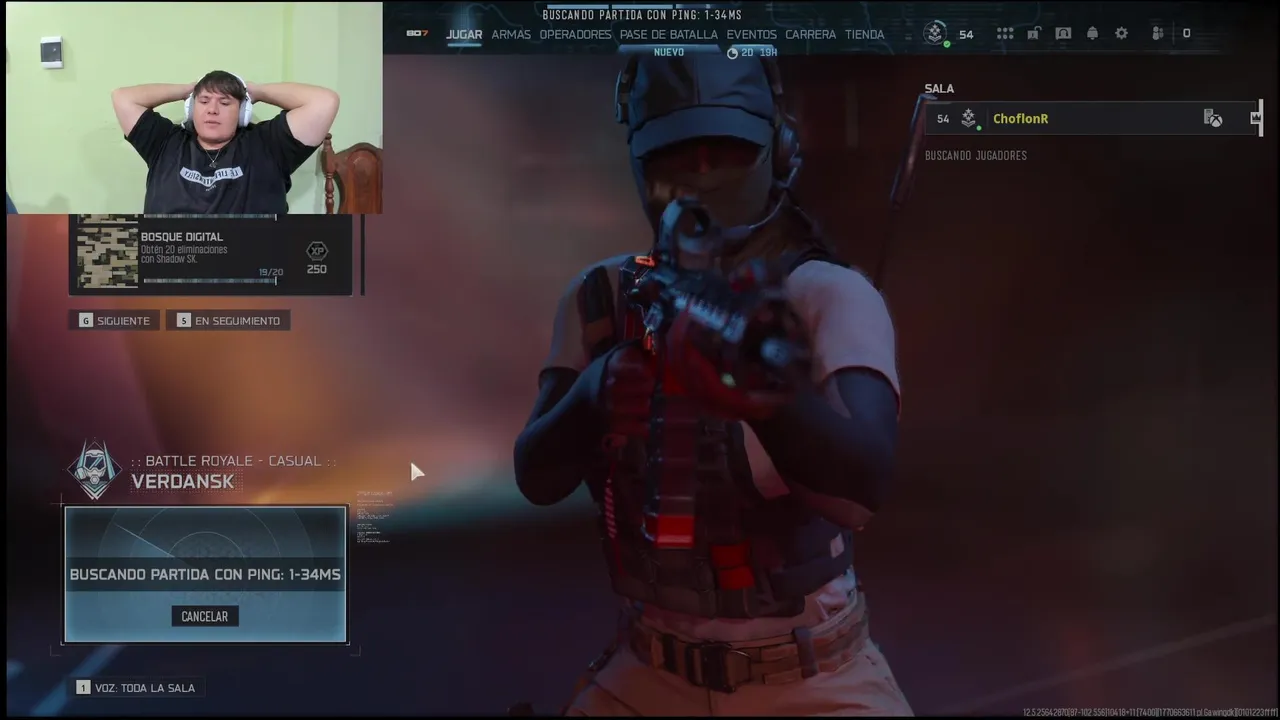Open the TIENDA store tab

(x=864, y=34)
